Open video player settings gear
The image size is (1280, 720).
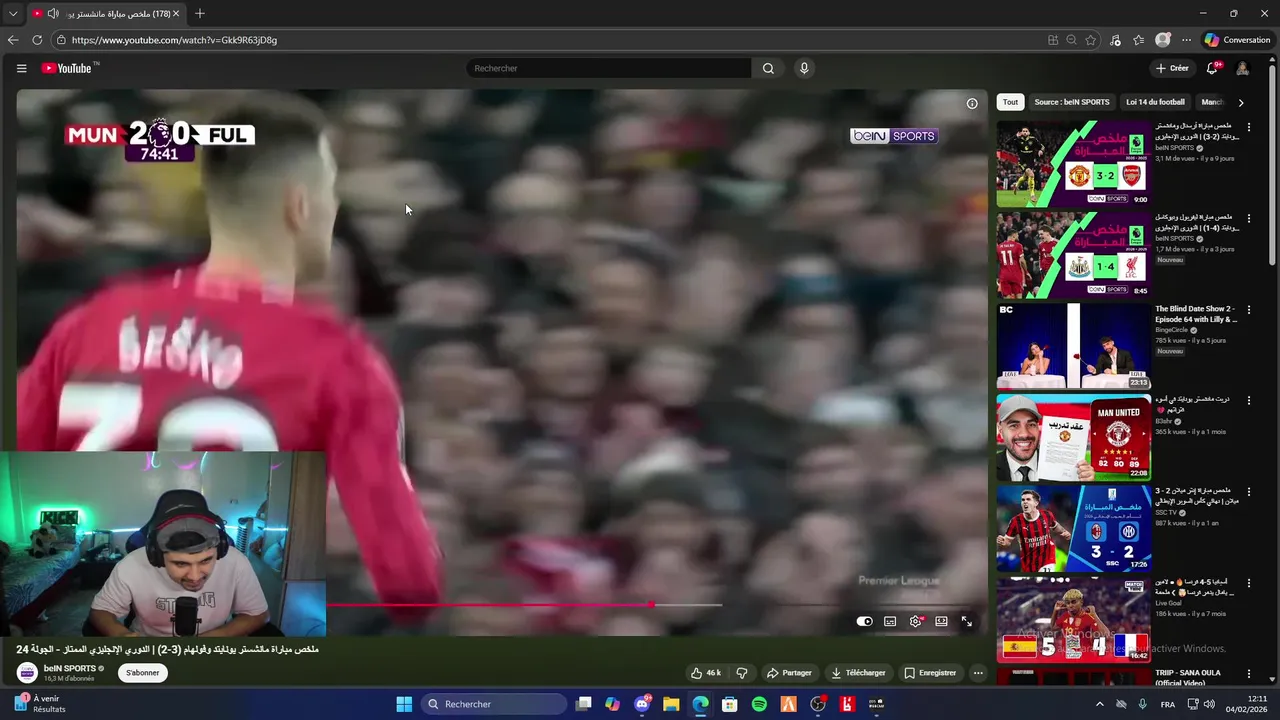pyautogui.click(x=915, y=621)
